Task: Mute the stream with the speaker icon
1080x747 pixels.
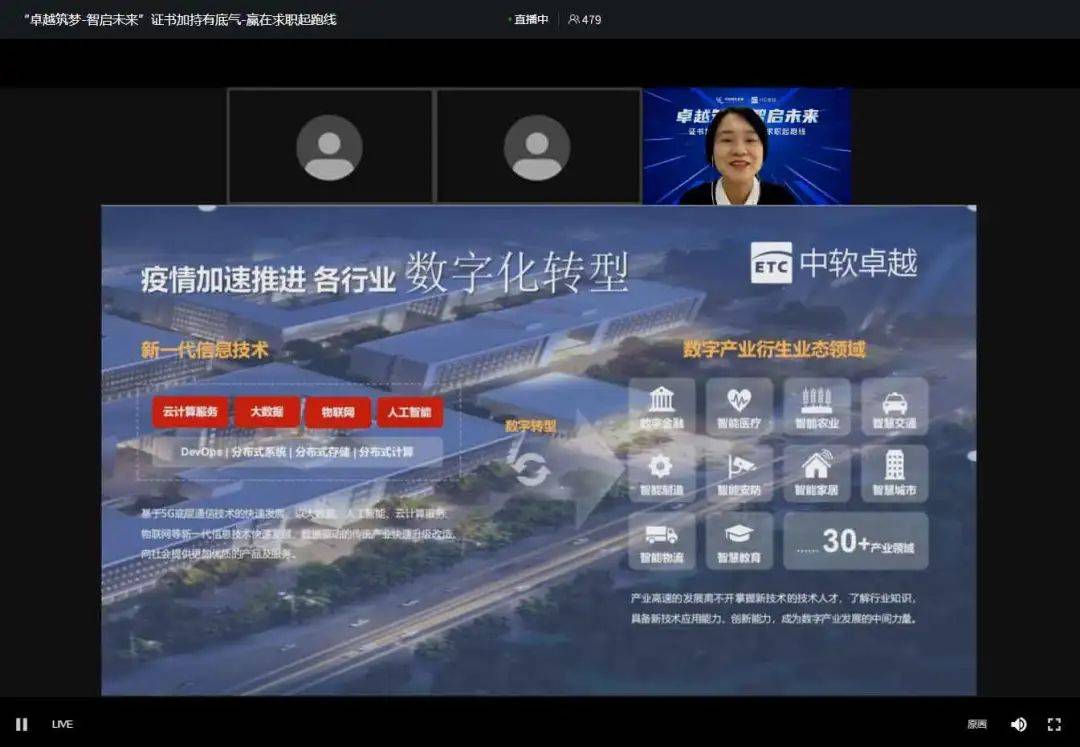Action: [x=1018, y=724]
